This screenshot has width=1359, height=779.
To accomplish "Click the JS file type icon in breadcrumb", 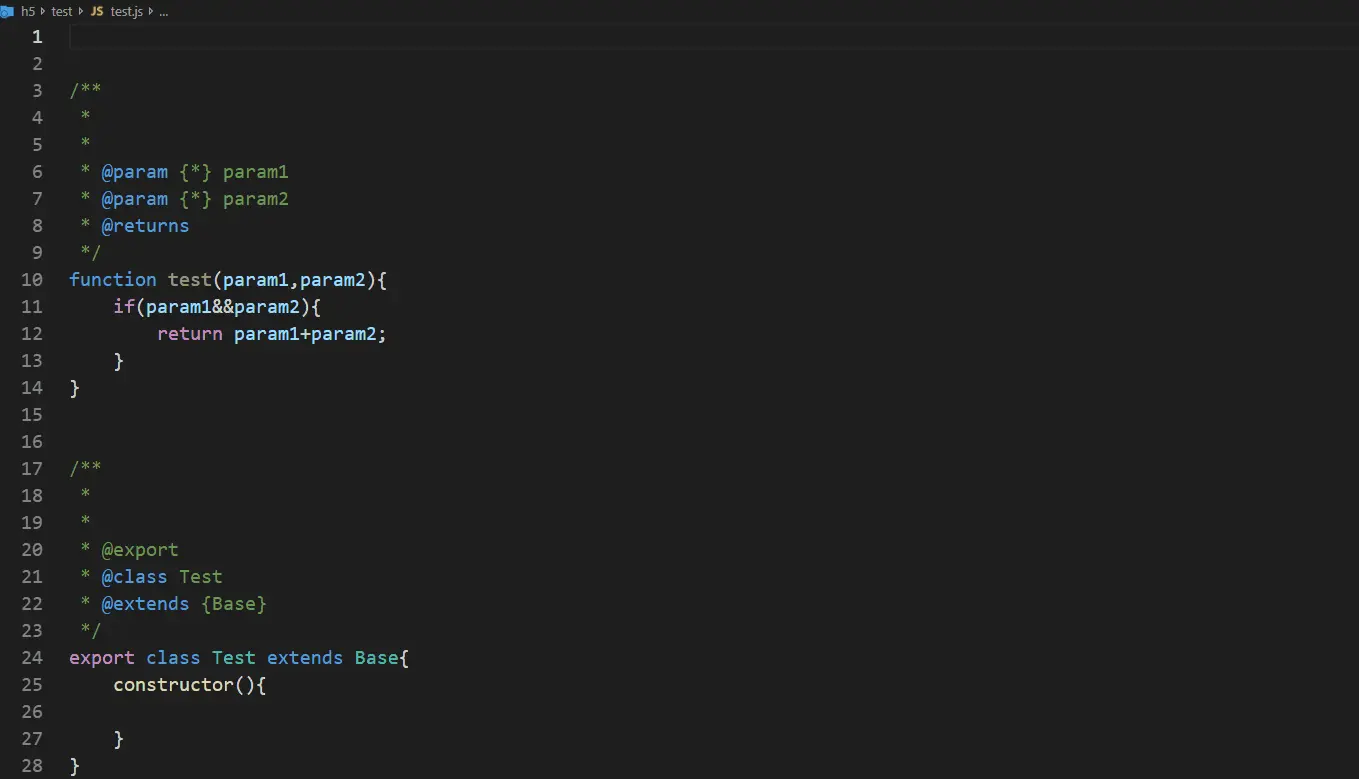I will [x=97, y=12].
